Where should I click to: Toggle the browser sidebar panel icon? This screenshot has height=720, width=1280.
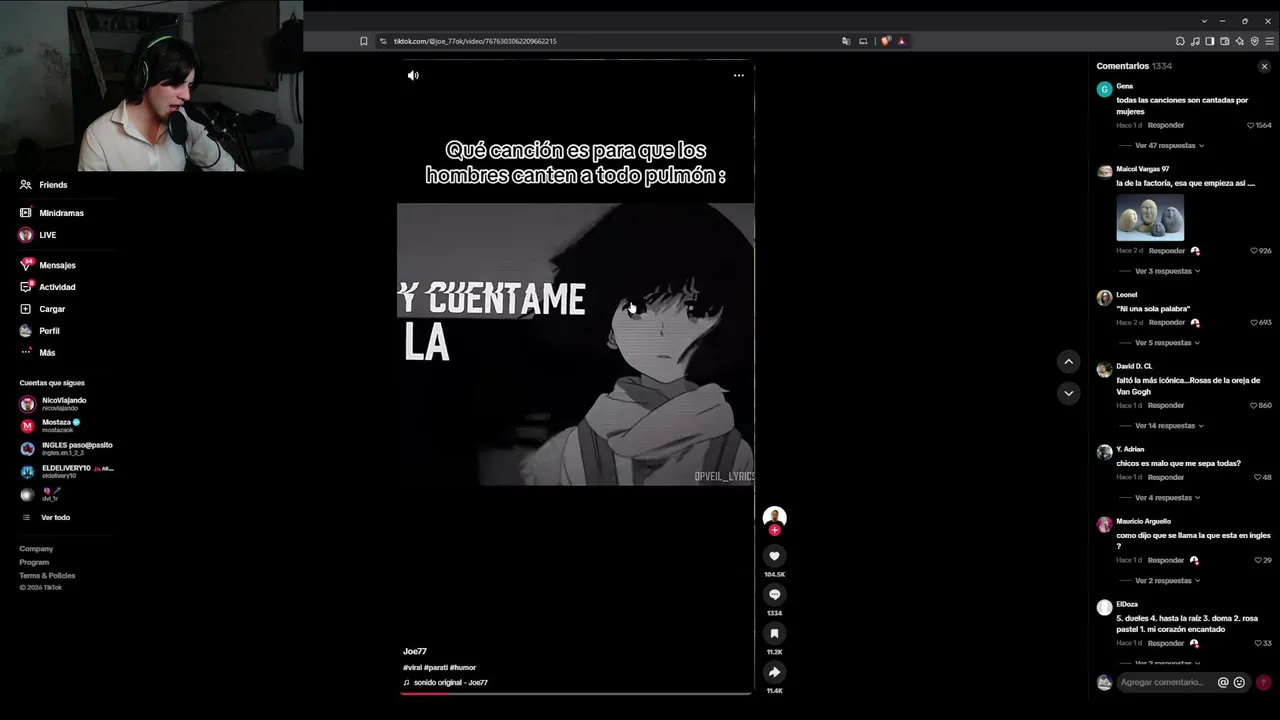[1210, 41]
